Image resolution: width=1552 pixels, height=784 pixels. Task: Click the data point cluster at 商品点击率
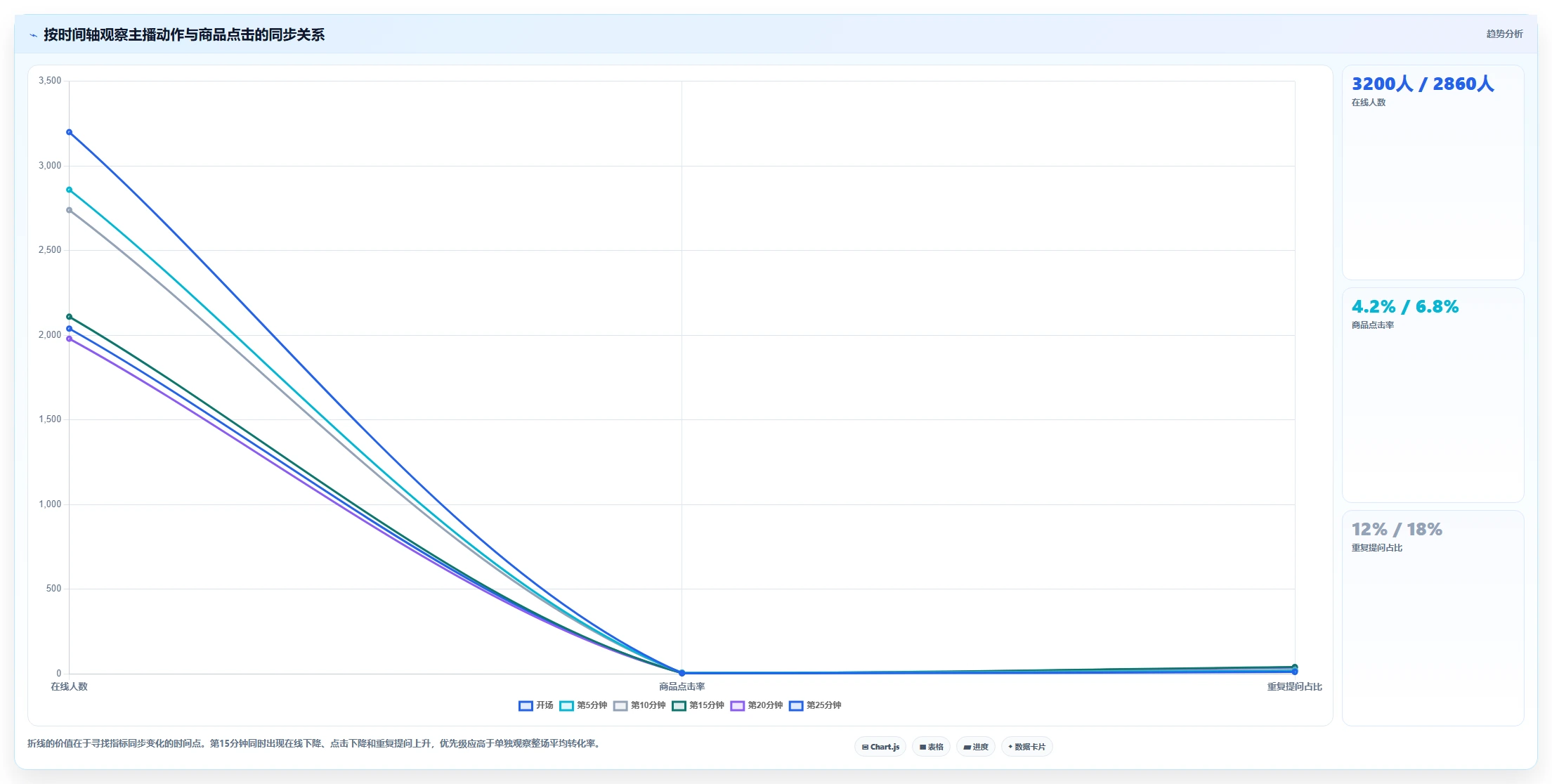click(682, 673)
